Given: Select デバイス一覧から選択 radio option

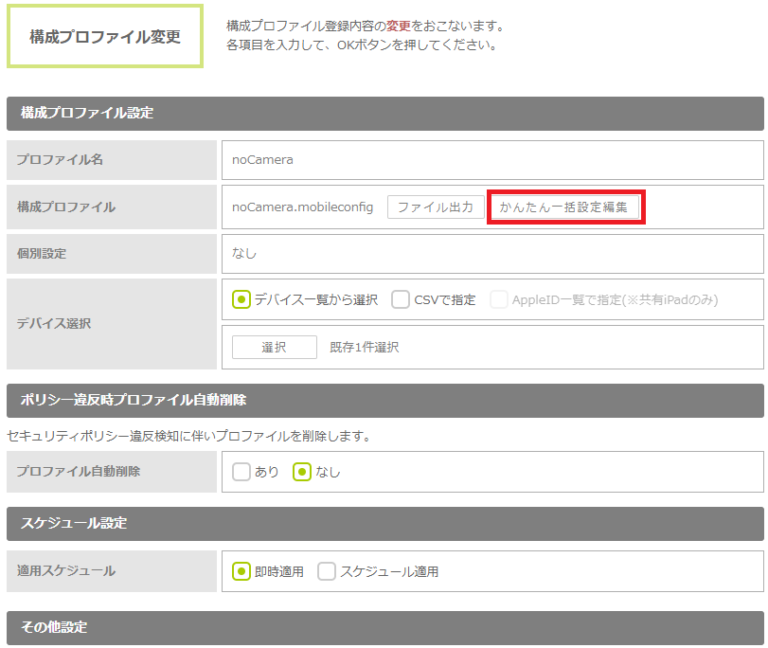Looking at the screenshot, I should (241, 299).
